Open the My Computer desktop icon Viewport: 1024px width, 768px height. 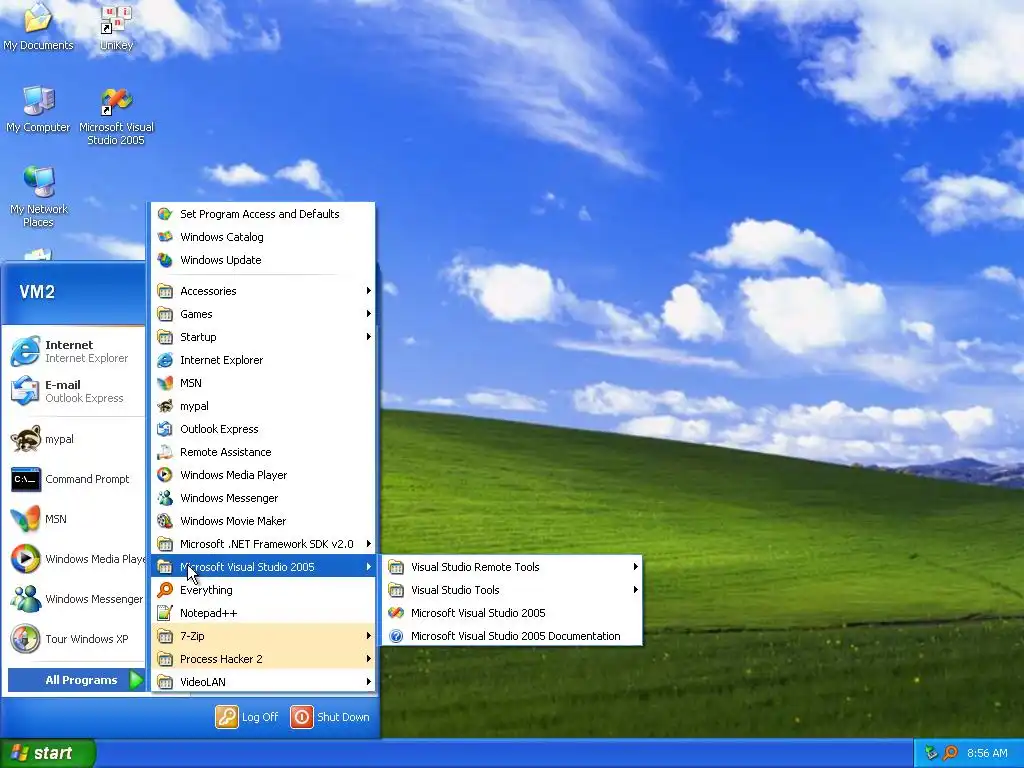tap(38, 109)
